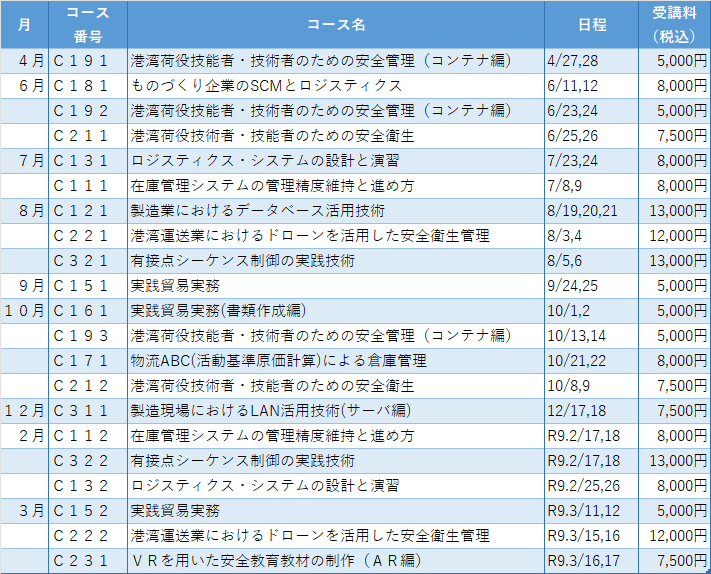Image resolution: width=711 pixels, height=574 pixels.
Task: Select the date cell R9.2/25,26
Action: pyautogui.click(x=586, y=485)
